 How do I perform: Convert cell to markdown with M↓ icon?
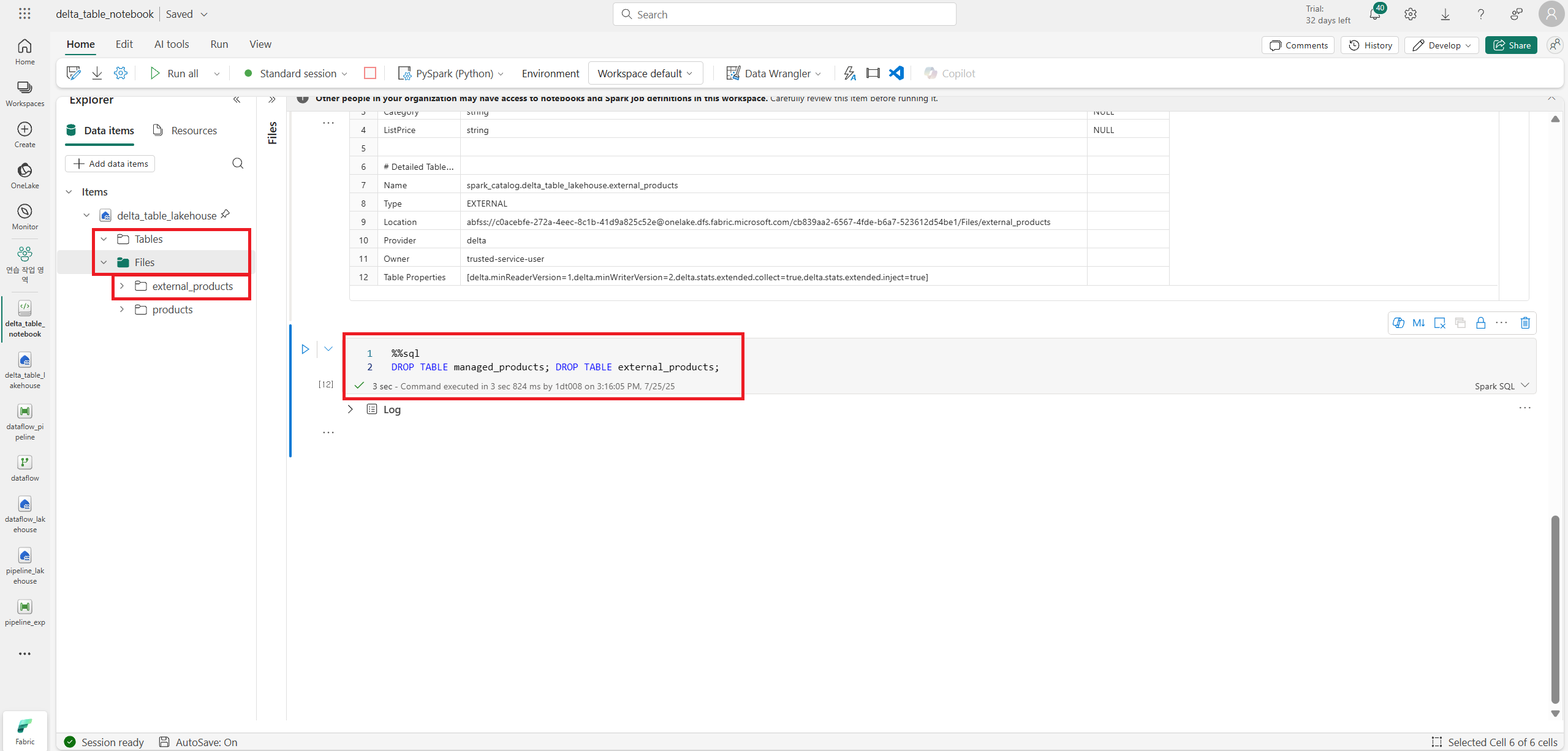[1418, 323]
